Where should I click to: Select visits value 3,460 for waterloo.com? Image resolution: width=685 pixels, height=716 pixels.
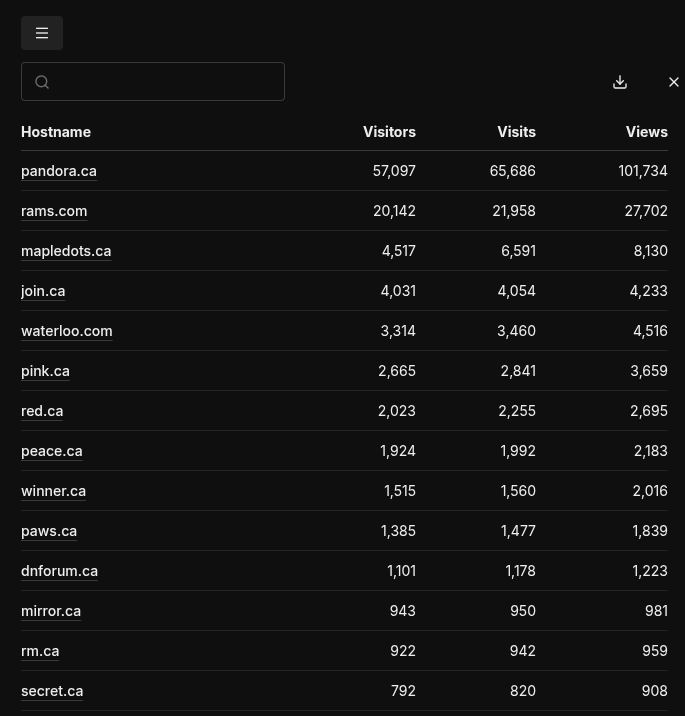click(516, 331)
